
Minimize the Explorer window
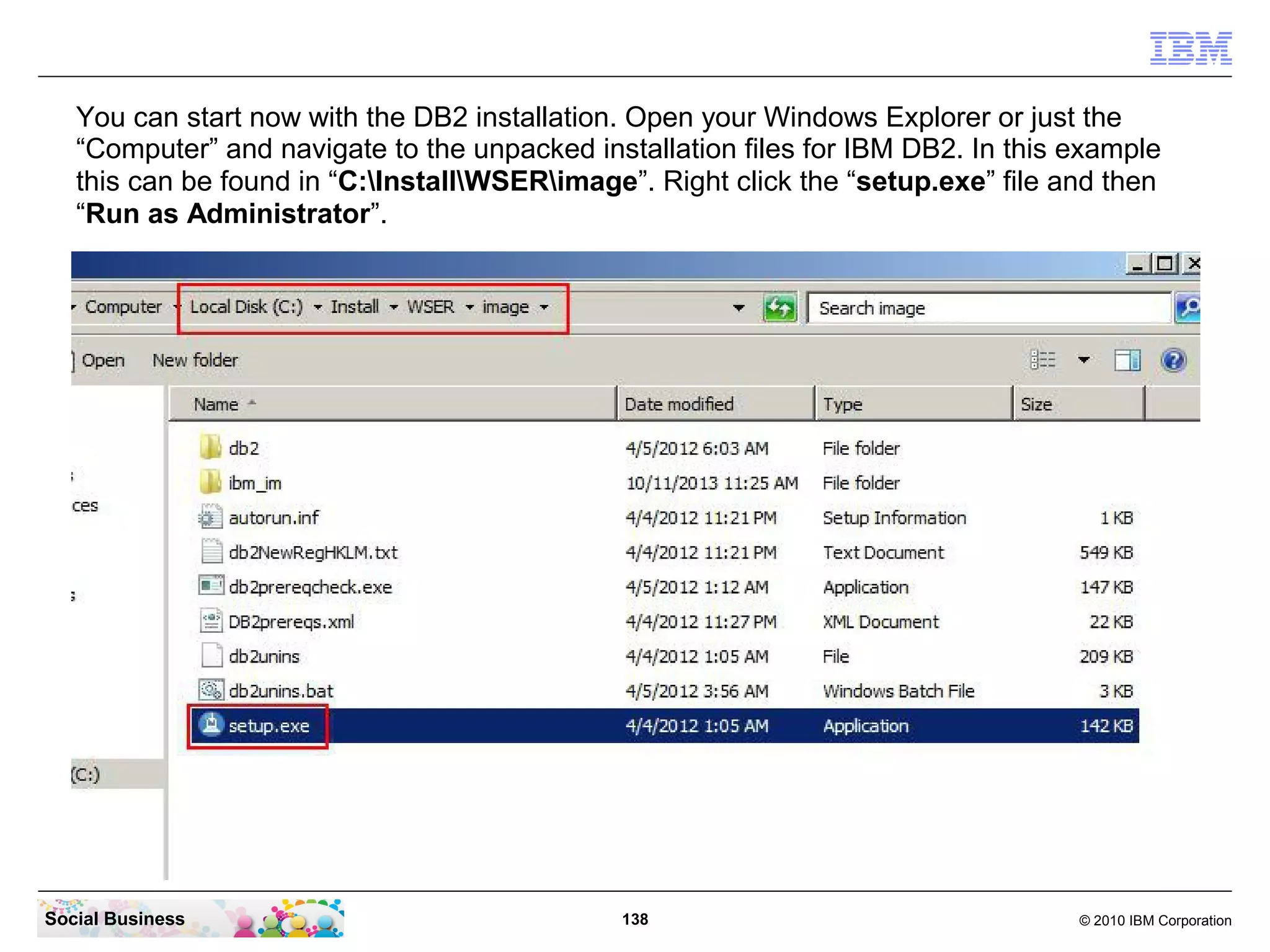[1137, 265]
